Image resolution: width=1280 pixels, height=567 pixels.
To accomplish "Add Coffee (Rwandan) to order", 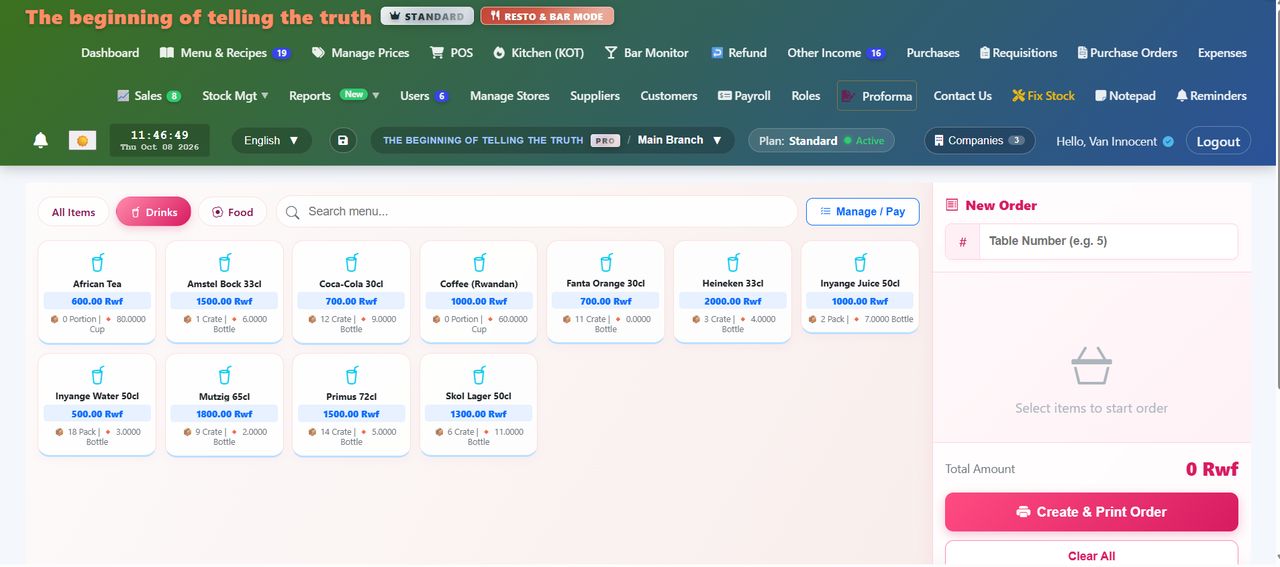I will pos(478,291).
